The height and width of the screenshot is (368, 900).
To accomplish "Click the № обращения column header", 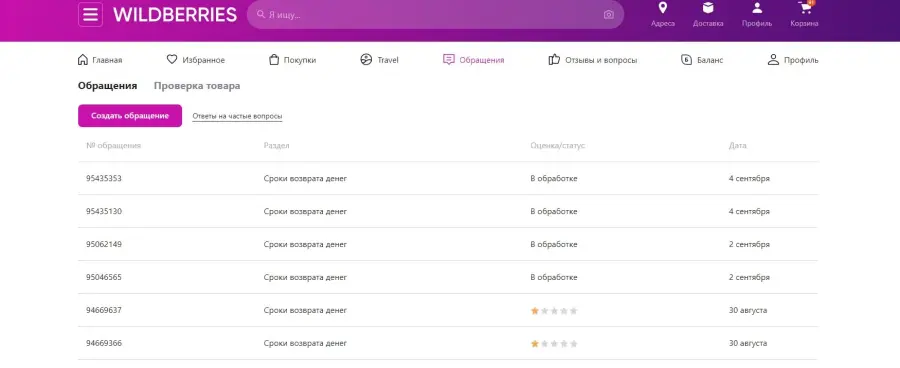I will tap(114, 146).
